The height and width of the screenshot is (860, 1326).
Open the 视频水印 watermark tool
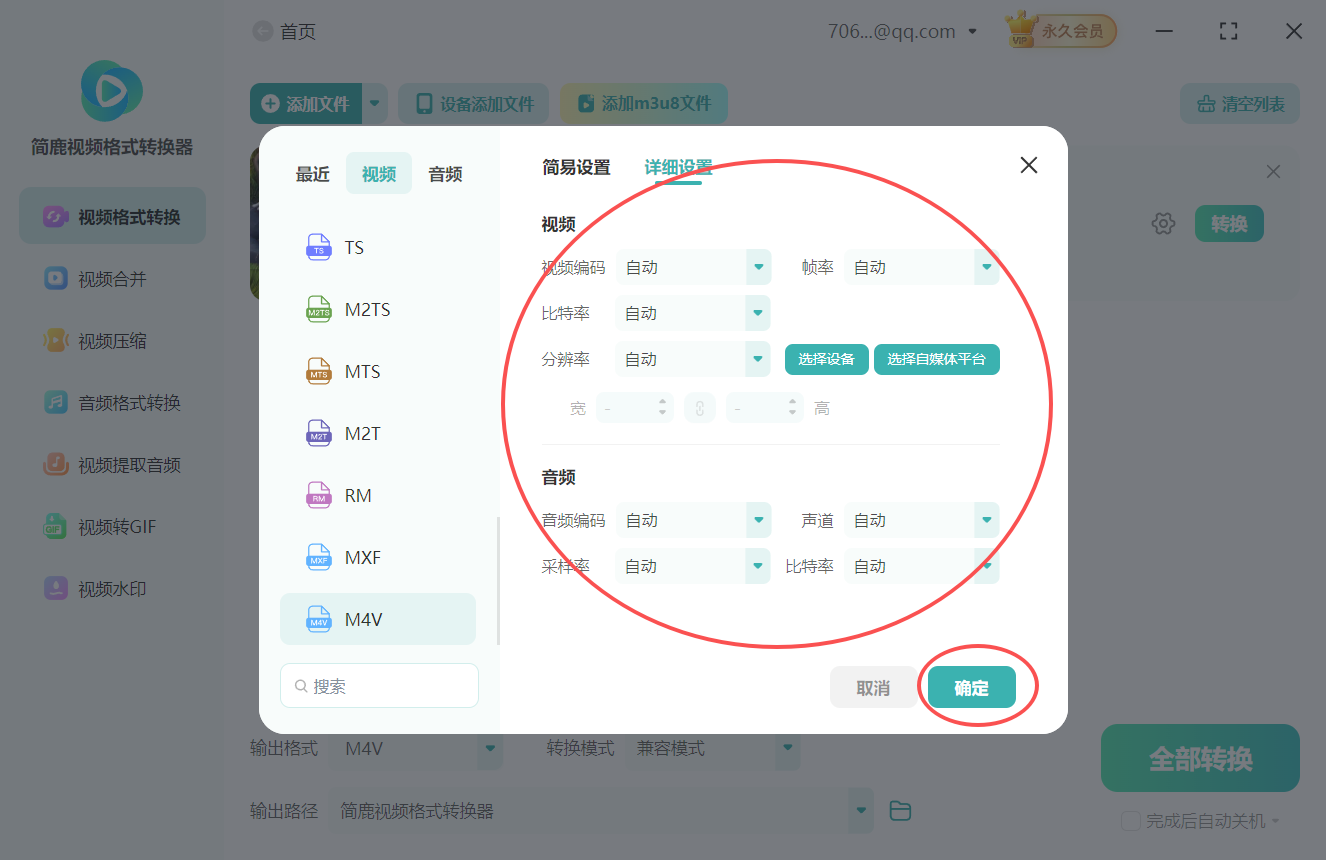click(x=111, y=588)
